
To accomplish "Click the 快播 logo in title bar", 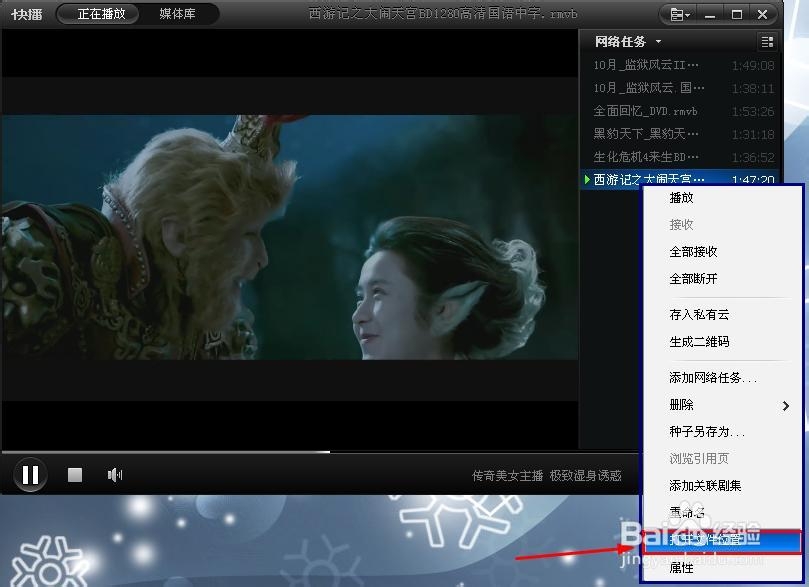I will click(x=27, y=14).
